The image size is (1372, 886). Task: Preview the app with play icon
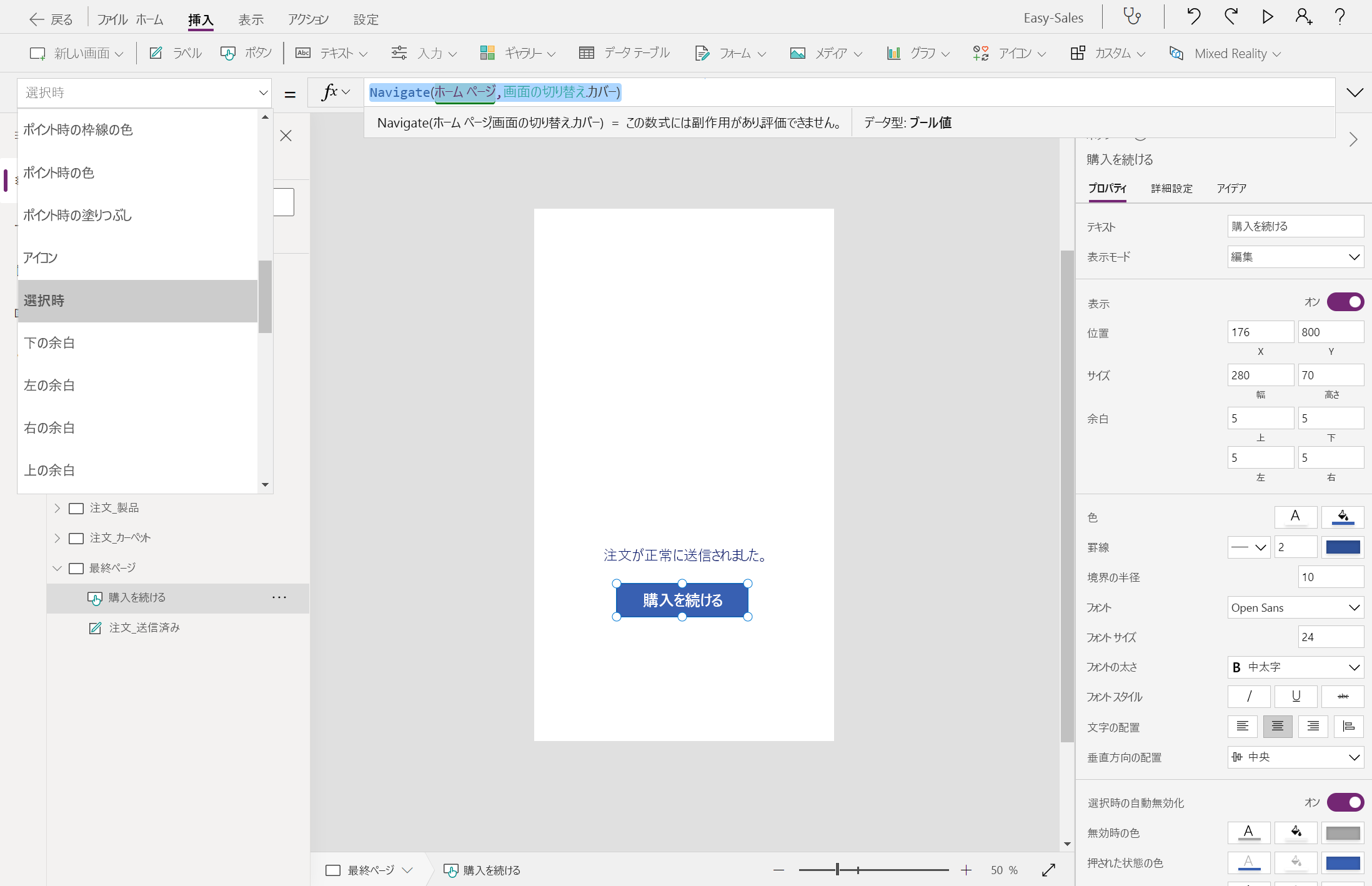1268,16
